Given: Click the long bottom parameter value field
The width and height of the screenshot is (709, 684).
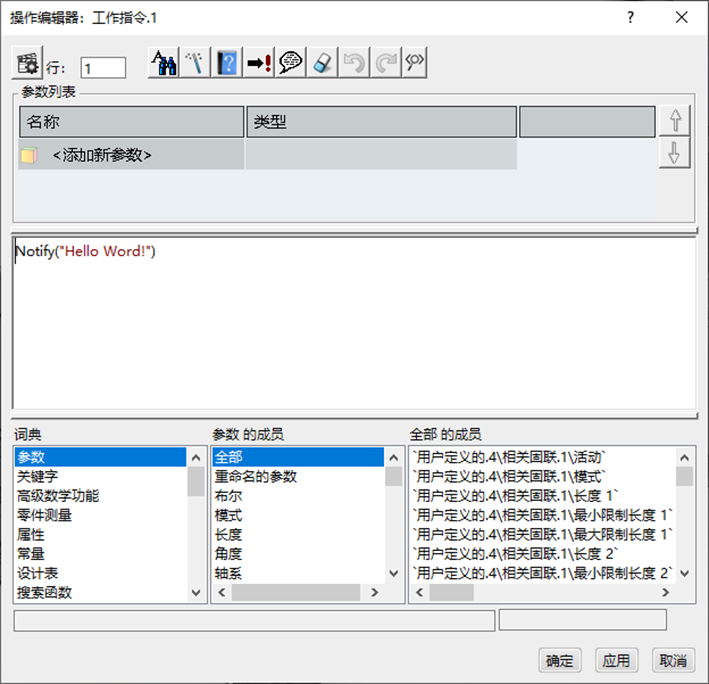Looking at the screenshot, I should pos(254,620).
